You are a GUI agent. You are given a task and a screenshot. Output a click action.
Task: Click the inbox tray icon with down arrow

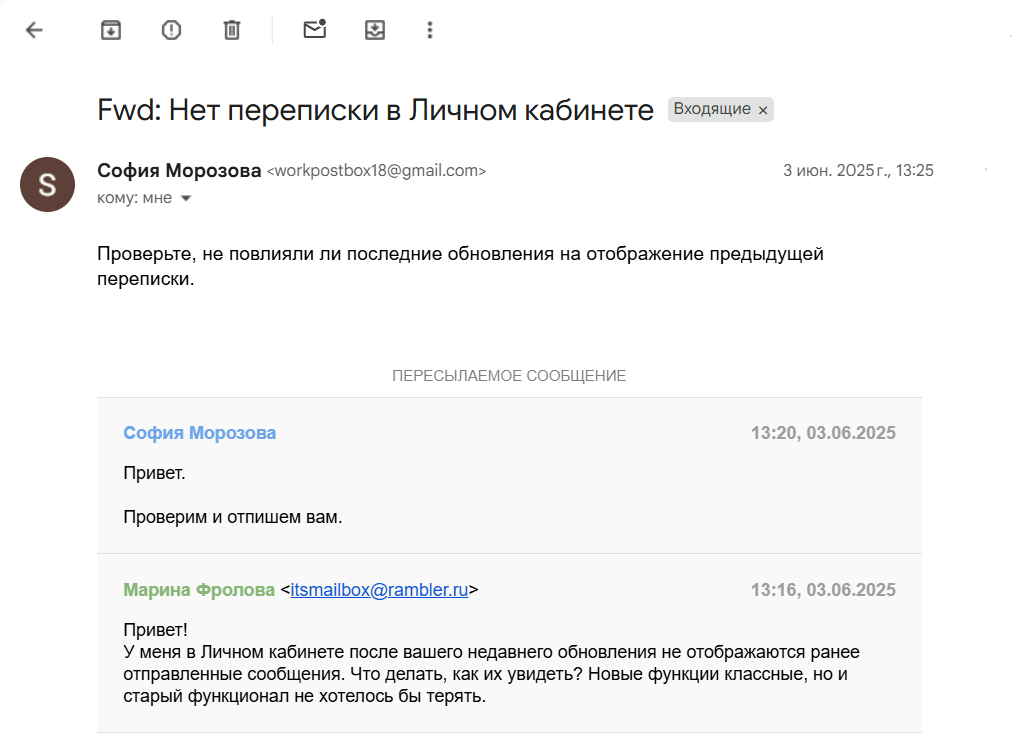click(x=375, y=30)
